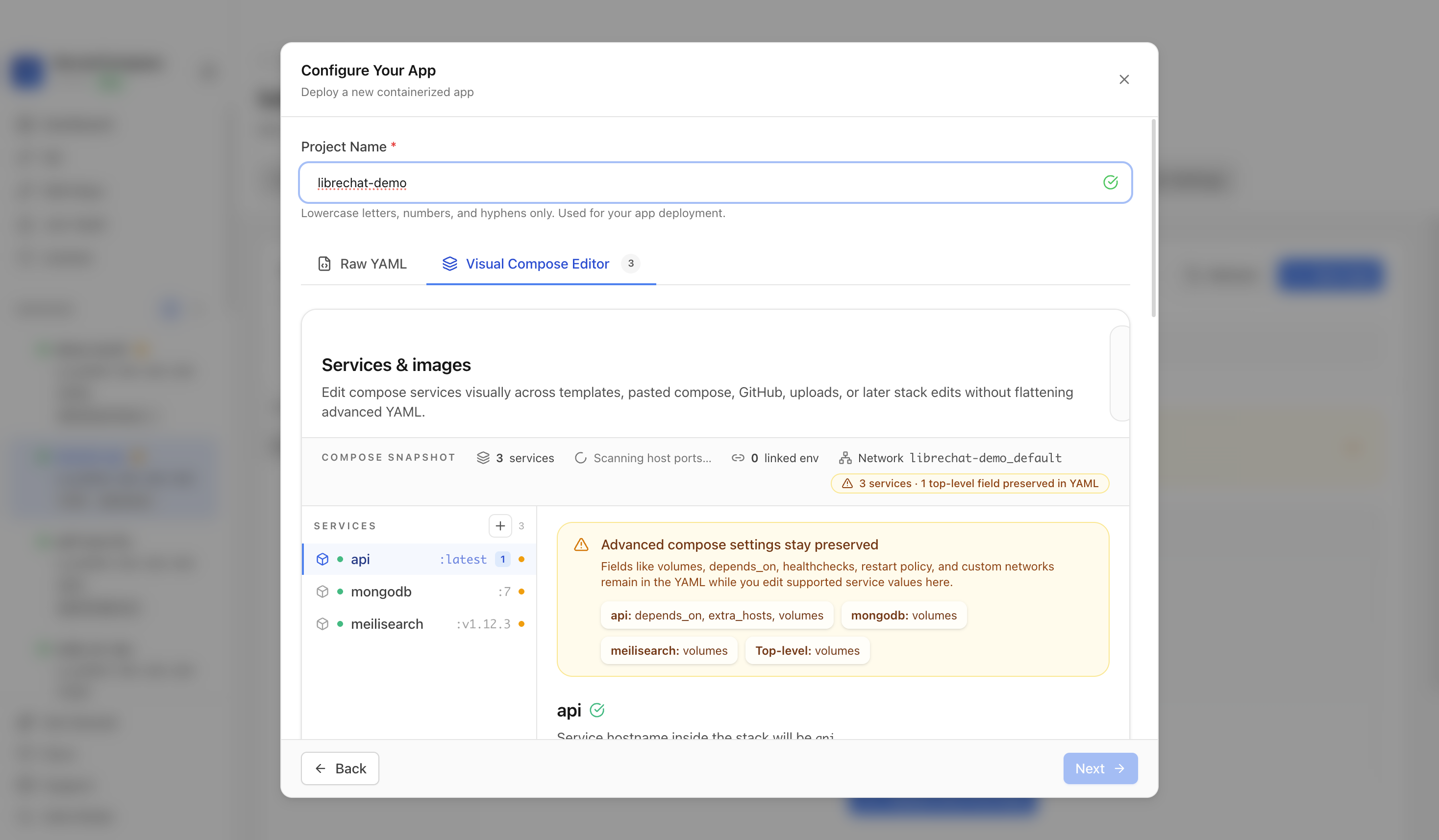This screenshot has height=840, width=1439.
Task: Click the inner panel scrollbar beside Services & images
Action: click(1119, 373)
